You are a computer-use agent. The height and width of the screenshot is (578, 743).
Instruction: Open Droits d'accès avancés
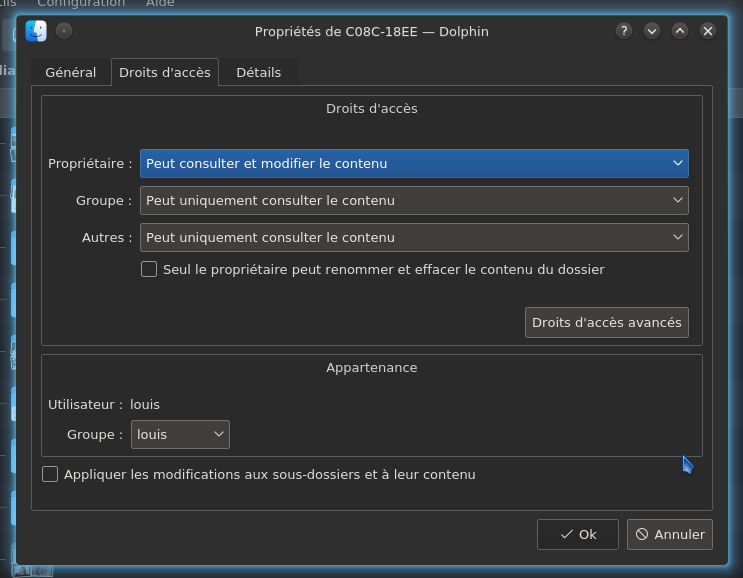(606, 323)
